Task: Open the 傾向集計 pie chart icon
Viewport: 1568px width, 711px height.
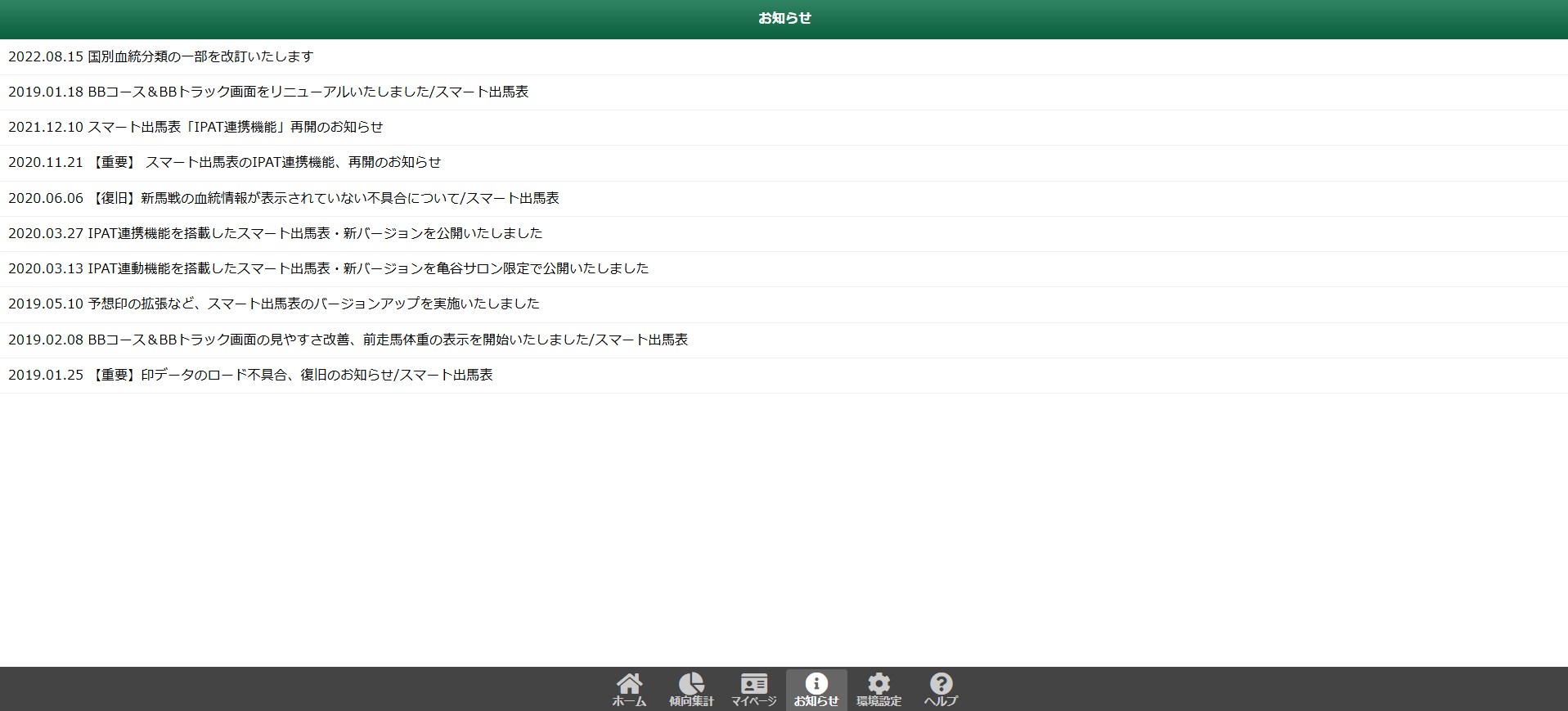Action: pyautogui.click(x=691, y=682)
